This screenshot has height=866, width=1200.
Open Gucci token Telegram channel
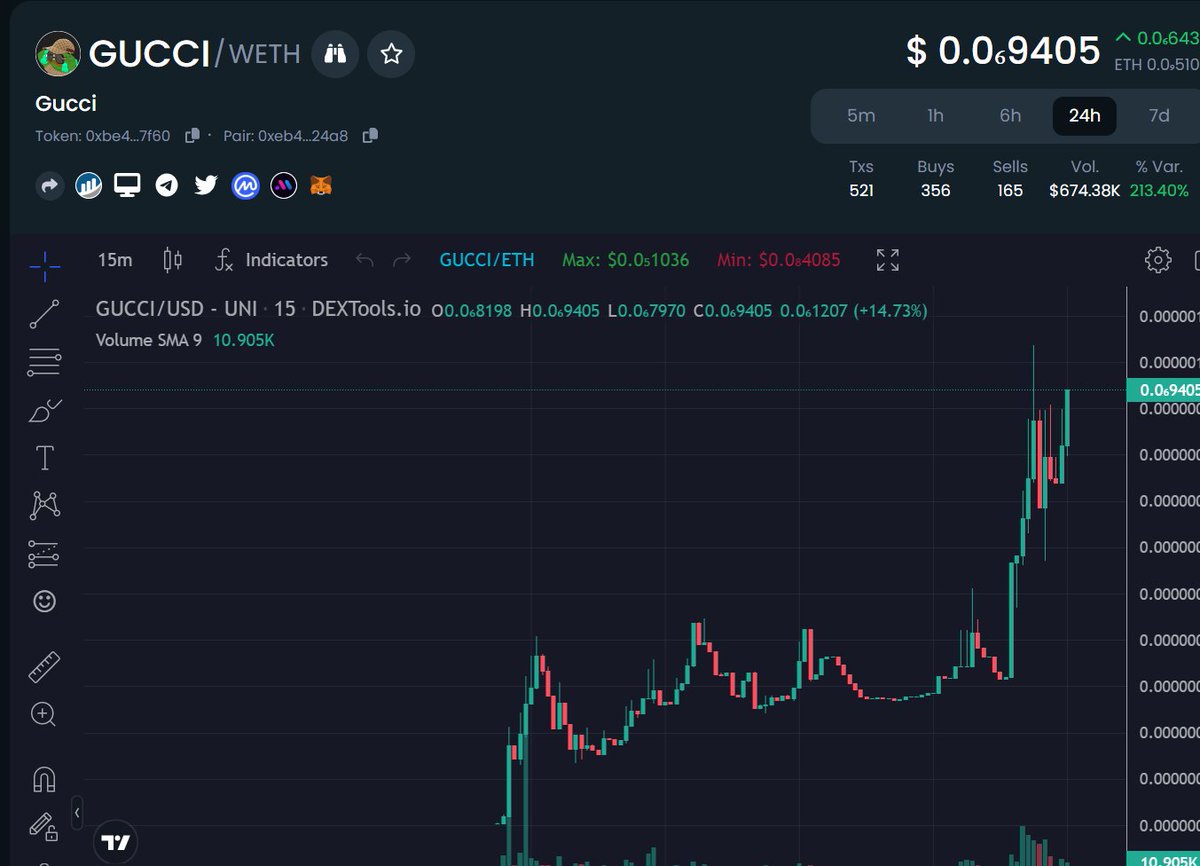tap(166, 185)
